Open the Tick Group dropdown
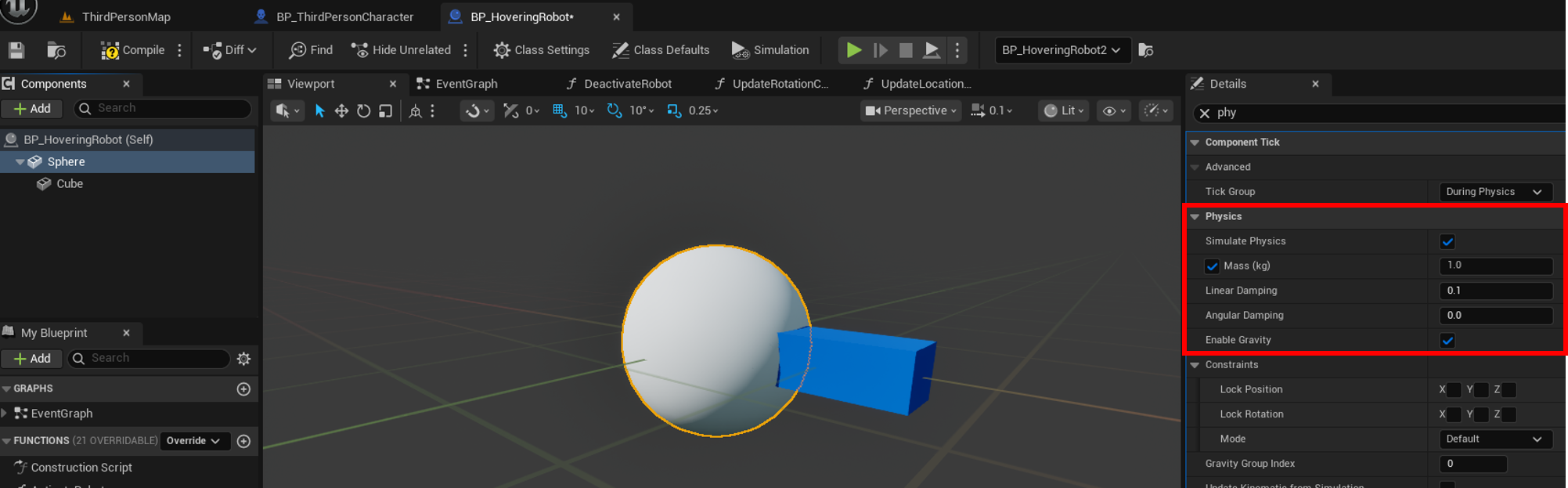The image size is (1568, 488). click(x=1494, y=192)
